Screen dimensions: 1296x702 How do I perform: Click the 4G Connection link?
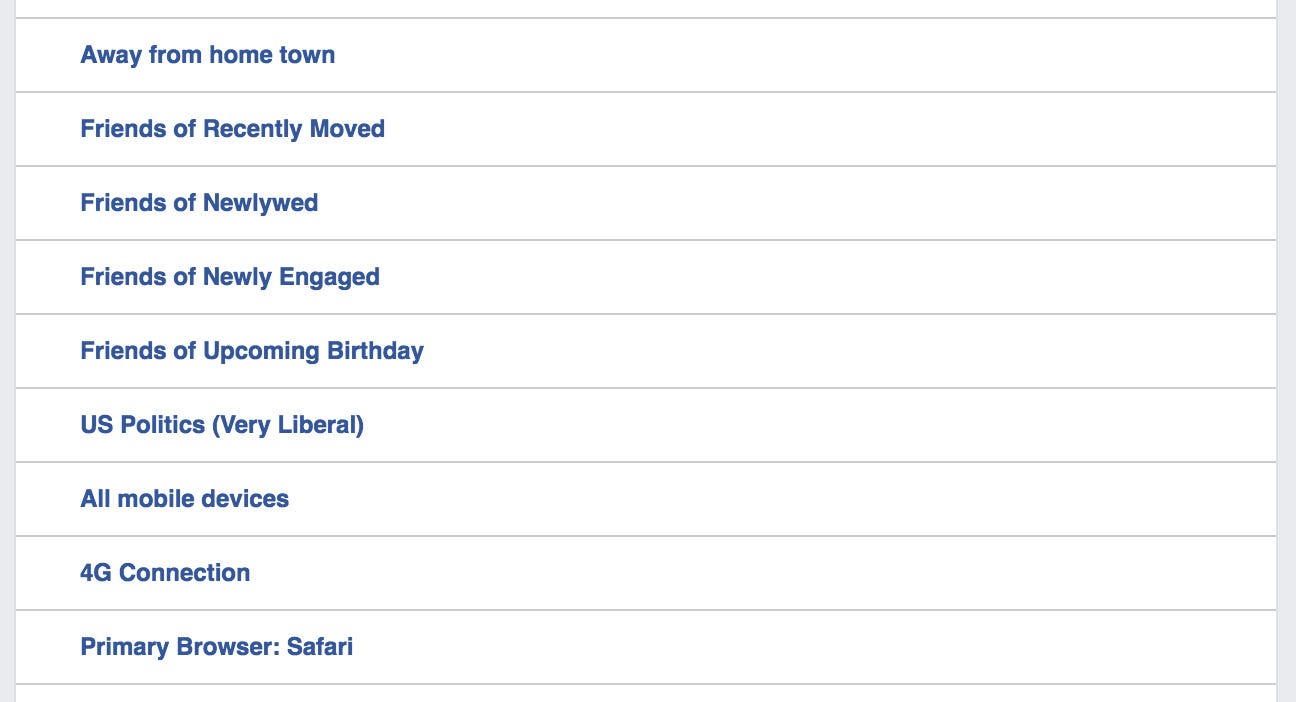[x=165, y=573]
